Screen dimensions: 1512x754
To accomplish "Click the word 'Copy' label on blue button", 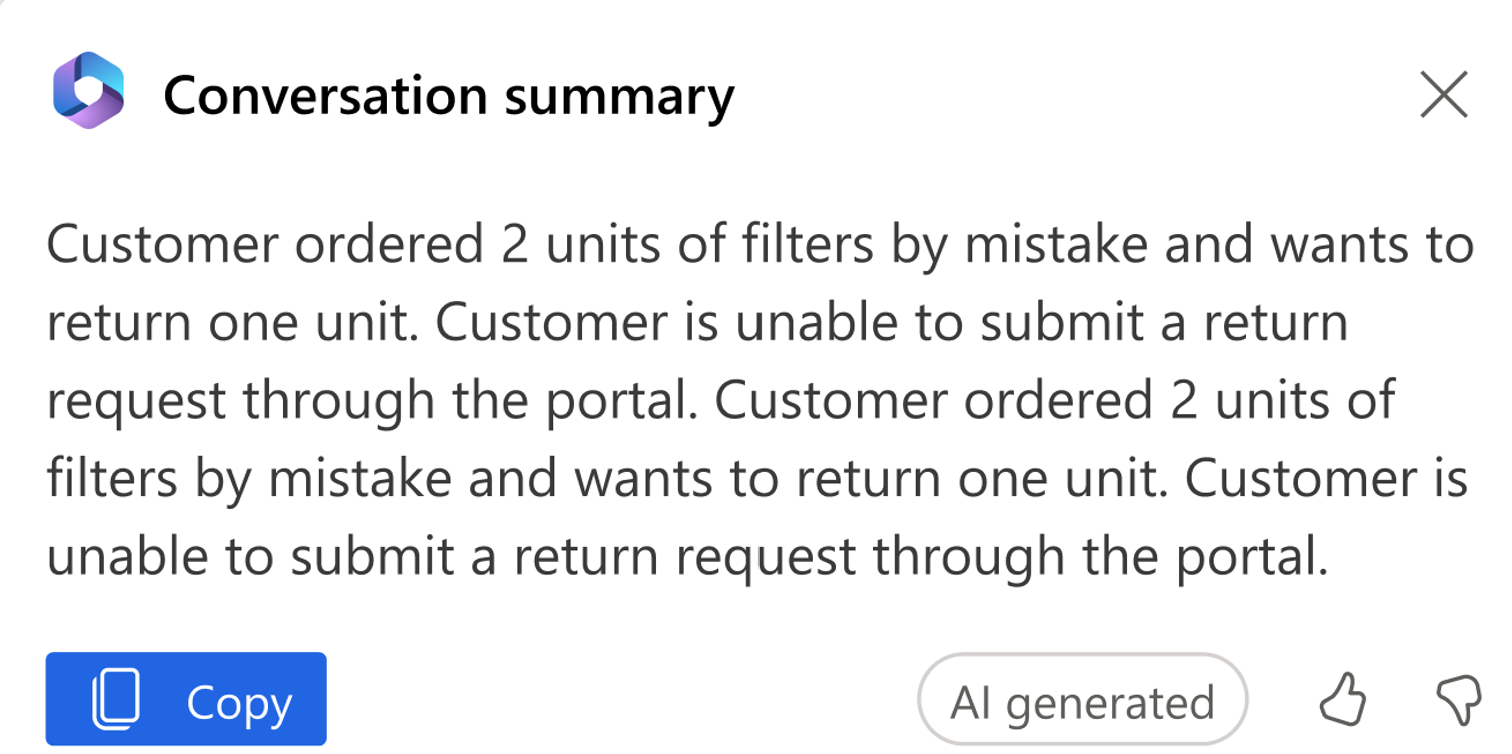I will (239, 704).
